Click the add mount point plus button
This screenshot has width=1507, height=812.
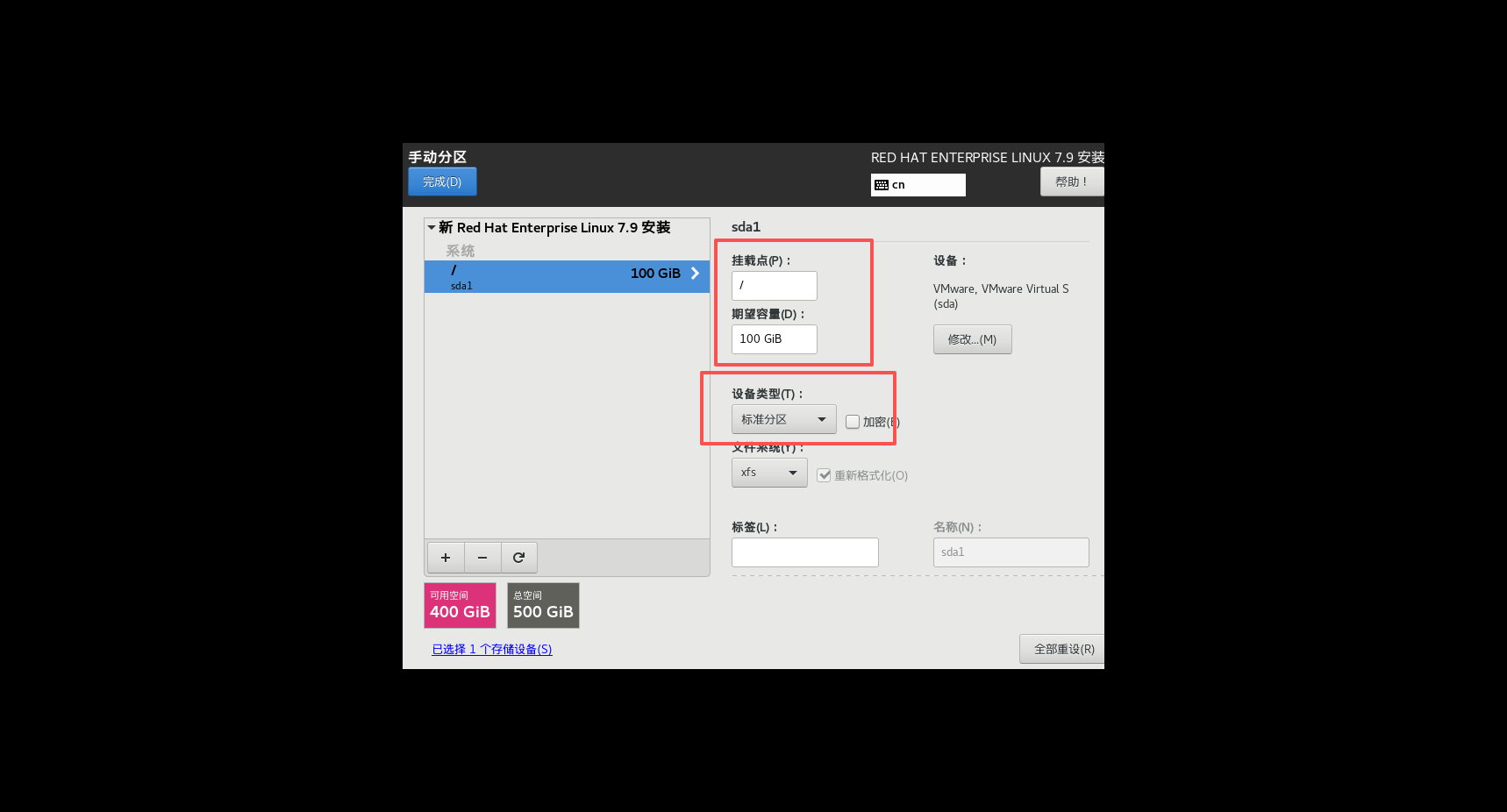[x=446, y=558]
